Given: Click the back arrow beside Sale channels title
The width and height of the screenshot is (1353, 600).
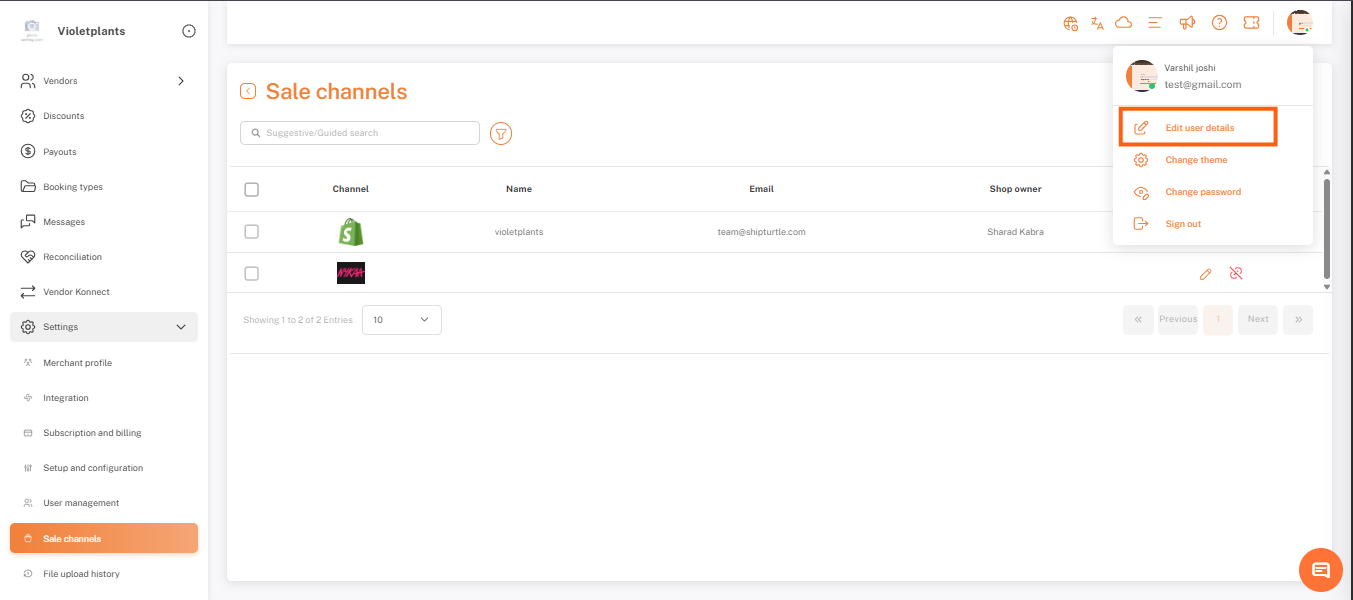Looking at the screenshot, I should [x=248, y=91].
